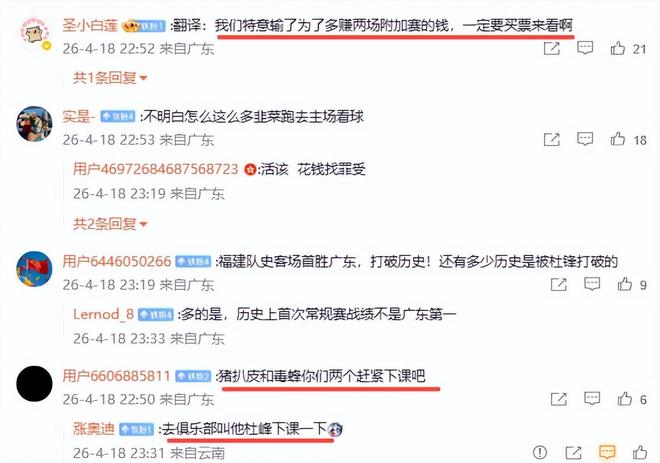Click orange comment icon on 张奥迪's reply
Image resolution: width=660 pixels, height=463 pixels.
[x=607, y=453]
